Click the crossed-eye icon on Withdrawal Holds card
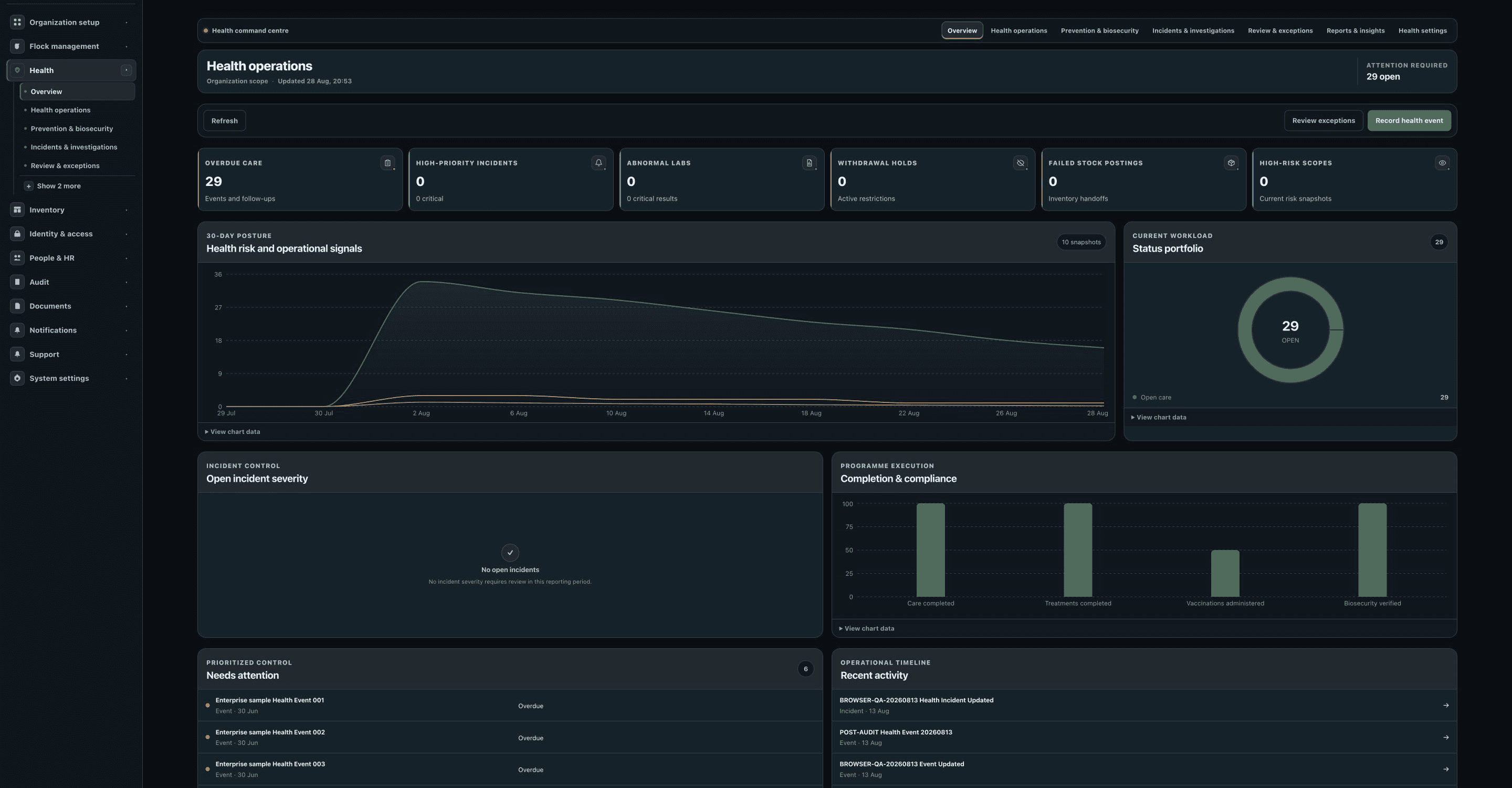 pos(1020,163)
